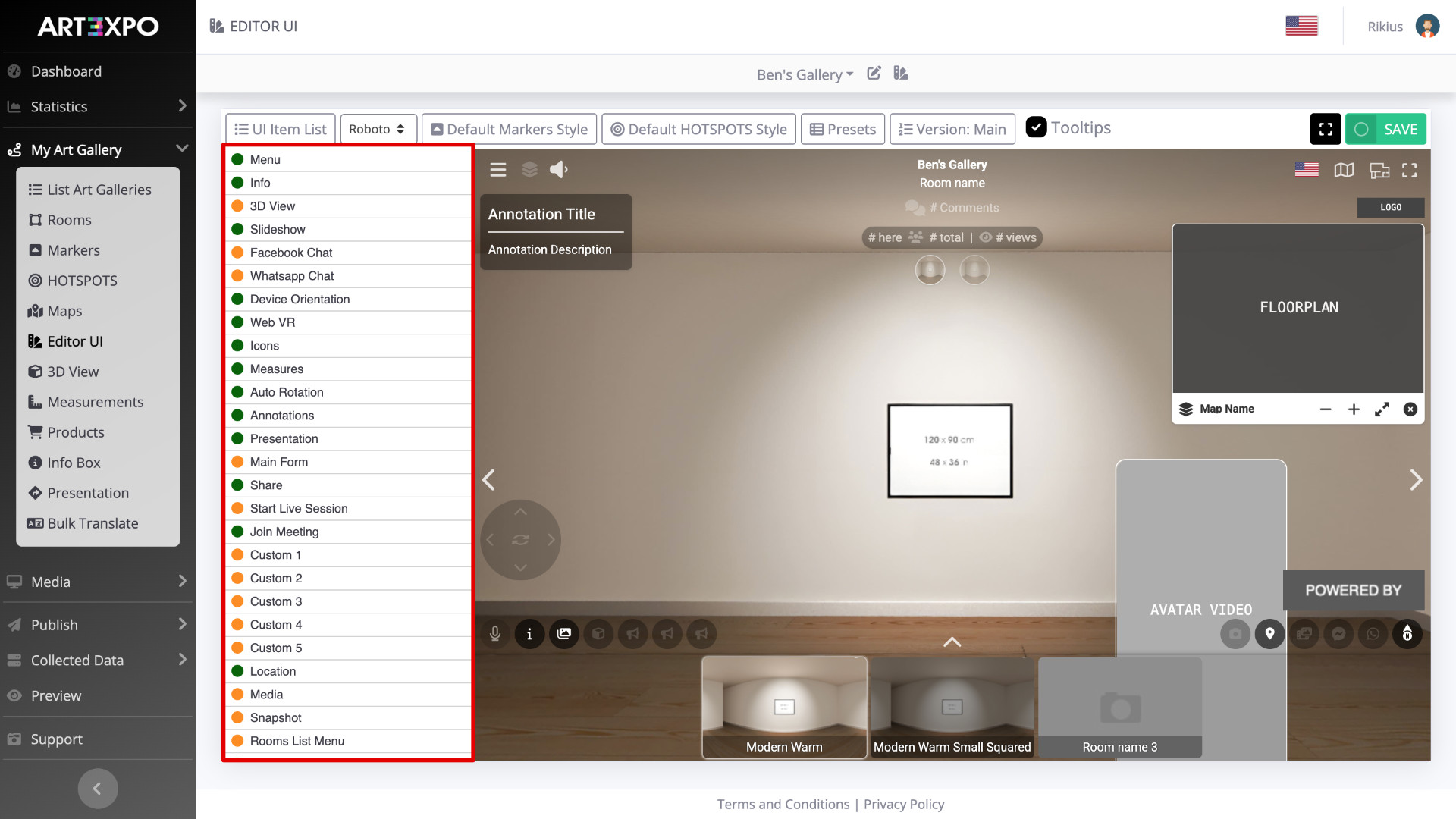Open the Ben's Gallery dropdown
Screen dimensions: 1456x819
coord(805,74)
